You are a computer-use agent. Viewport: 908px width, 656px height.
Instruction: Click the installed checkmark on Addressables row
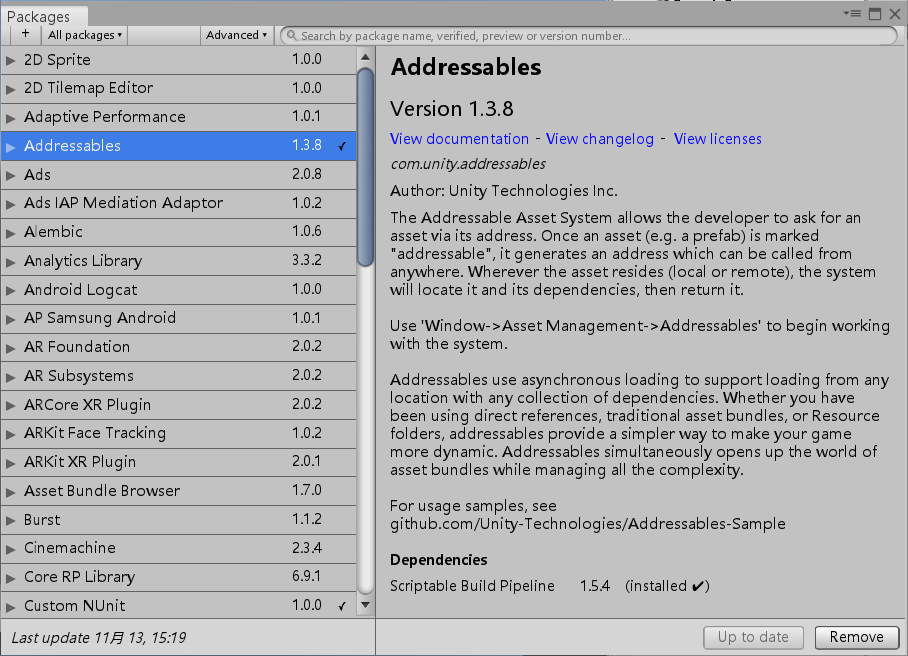(342, 146)
